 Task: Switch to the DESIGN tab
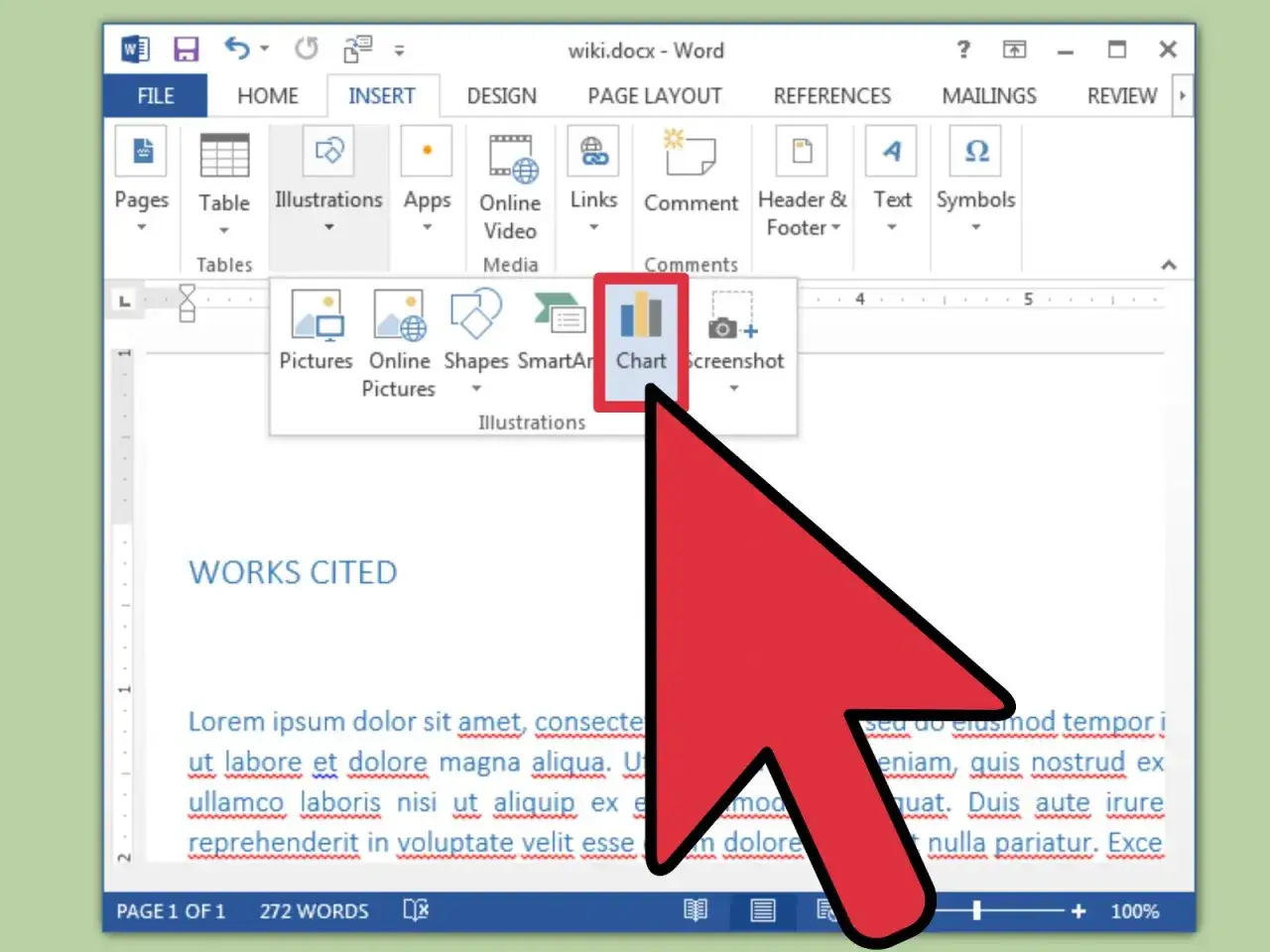pyautogui.click(x=502, y=96)
